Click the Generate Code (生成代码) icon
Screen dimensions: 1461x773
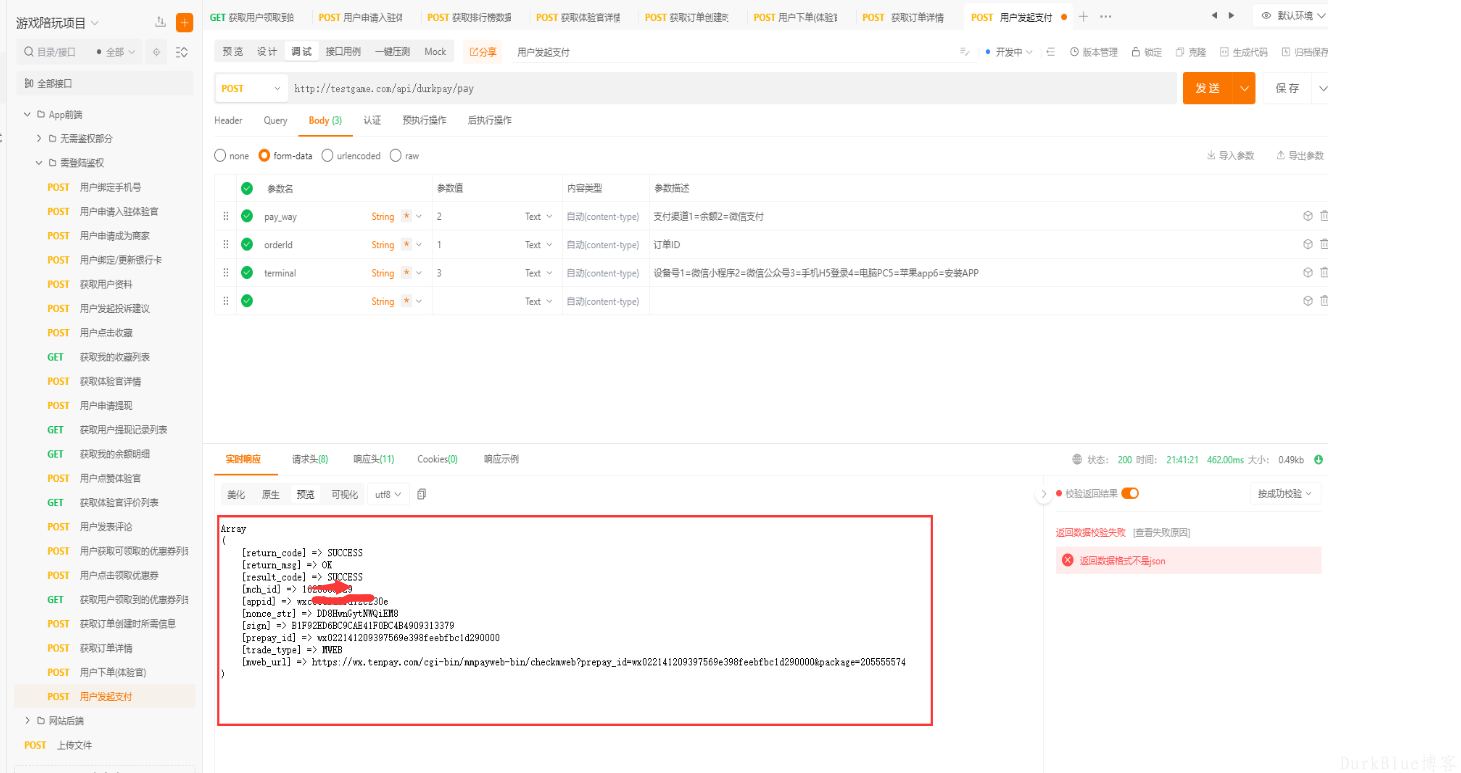pos(1225,52)
